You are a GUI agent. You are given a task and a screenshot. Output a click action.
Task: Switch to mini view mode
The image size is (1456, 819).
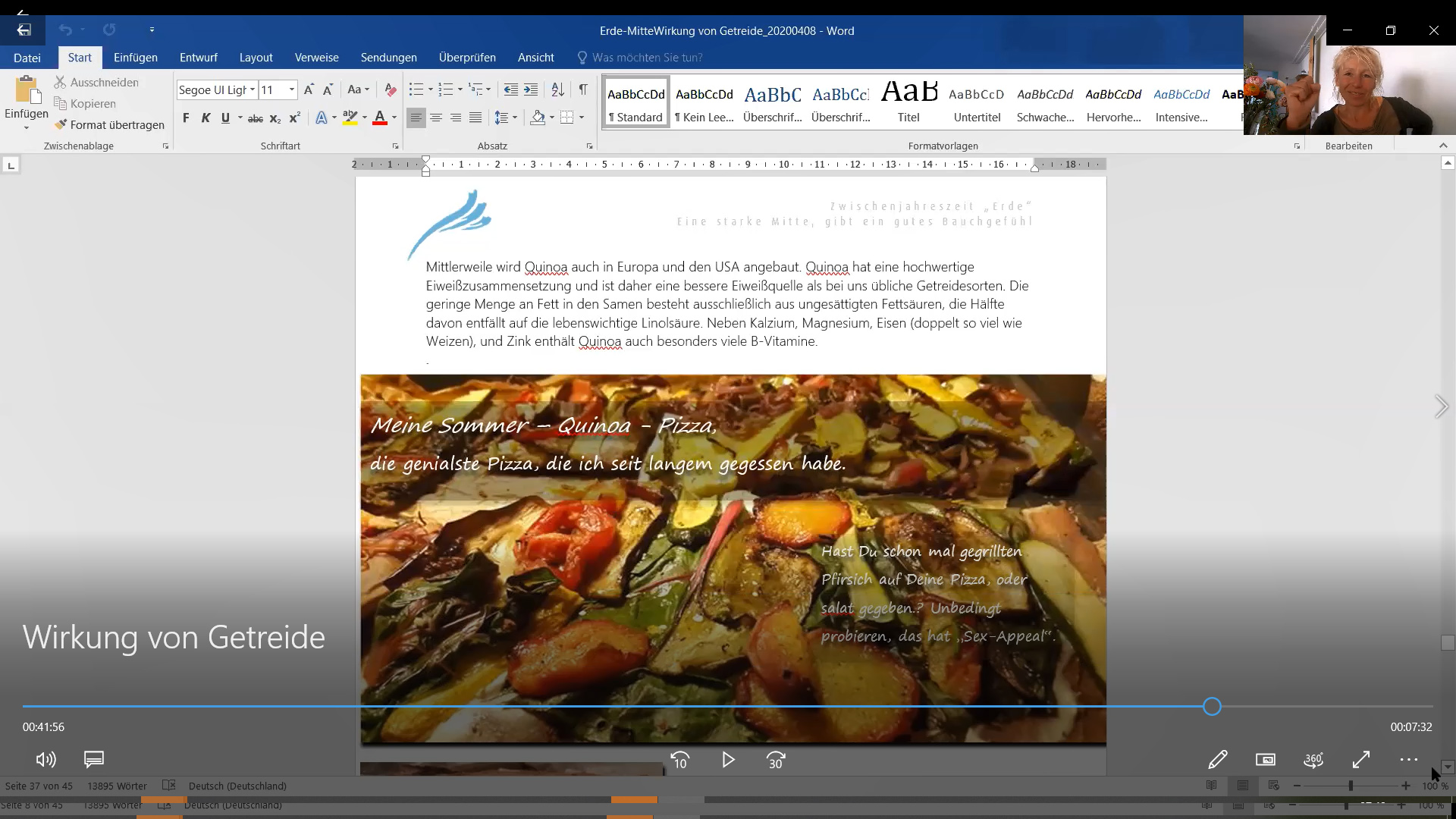click(x=1266, y=759)
